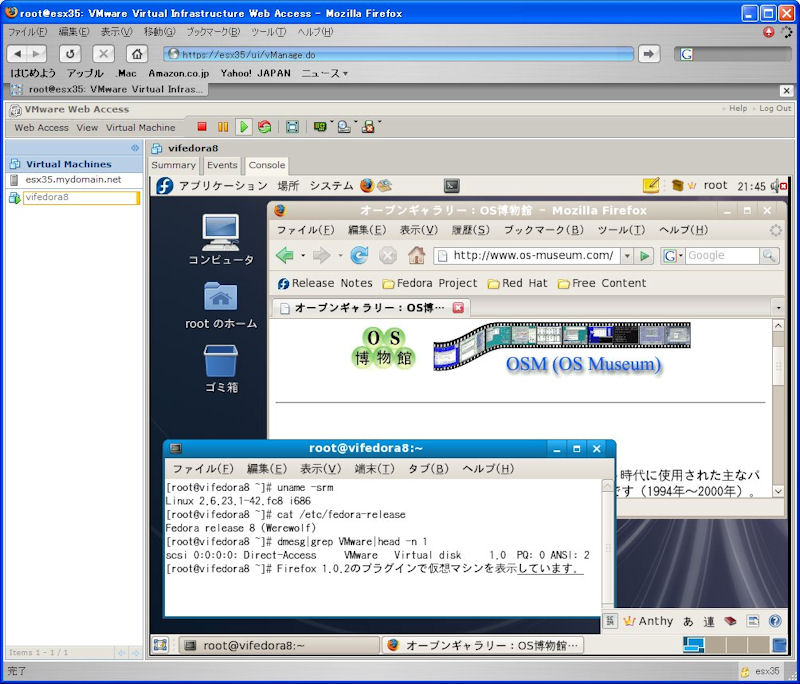This screenshot has width=800, height=684.
Task: Close the OS博物館 browser tab
Action: [x=458, y=308]
